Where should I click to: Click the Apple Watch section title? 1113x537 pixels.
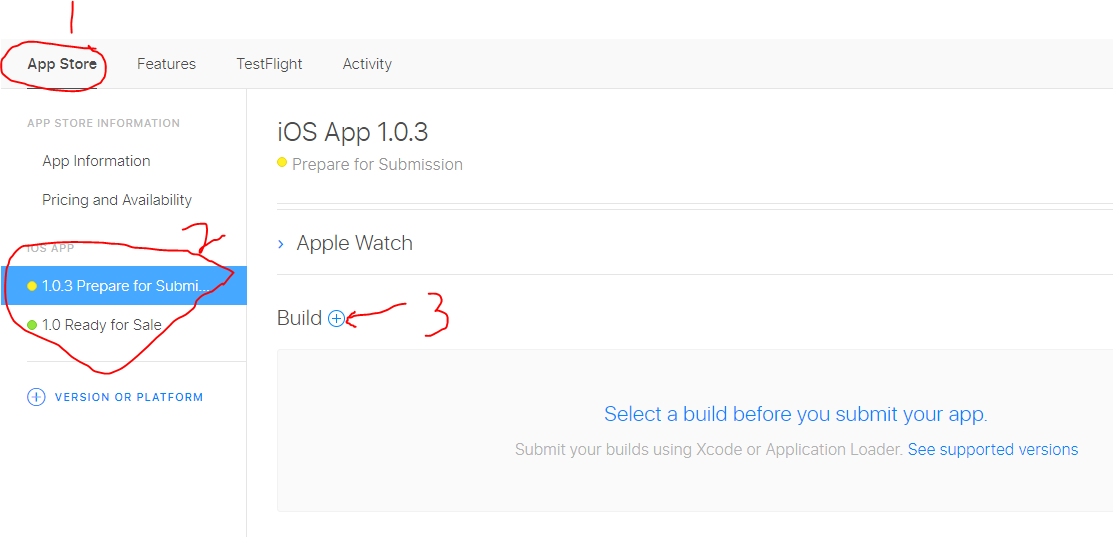354,243
